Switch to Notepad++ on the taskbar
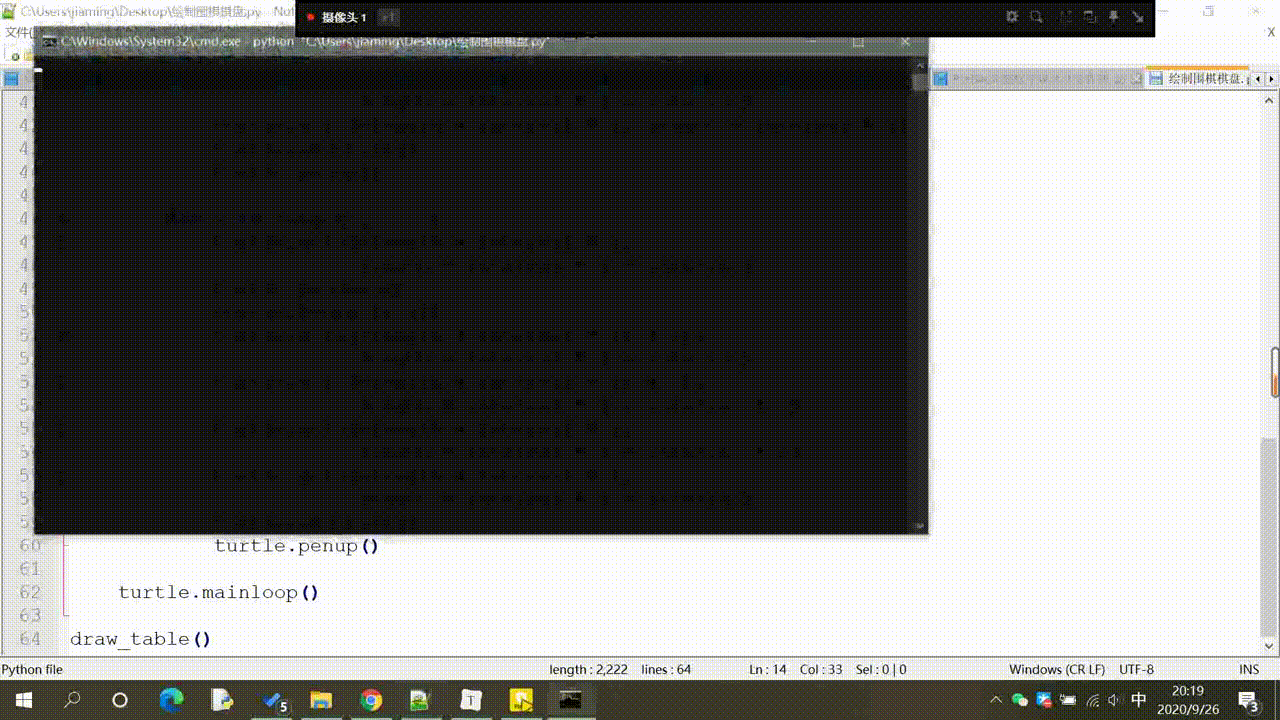The image size is (1280, 720). point(421,700)
